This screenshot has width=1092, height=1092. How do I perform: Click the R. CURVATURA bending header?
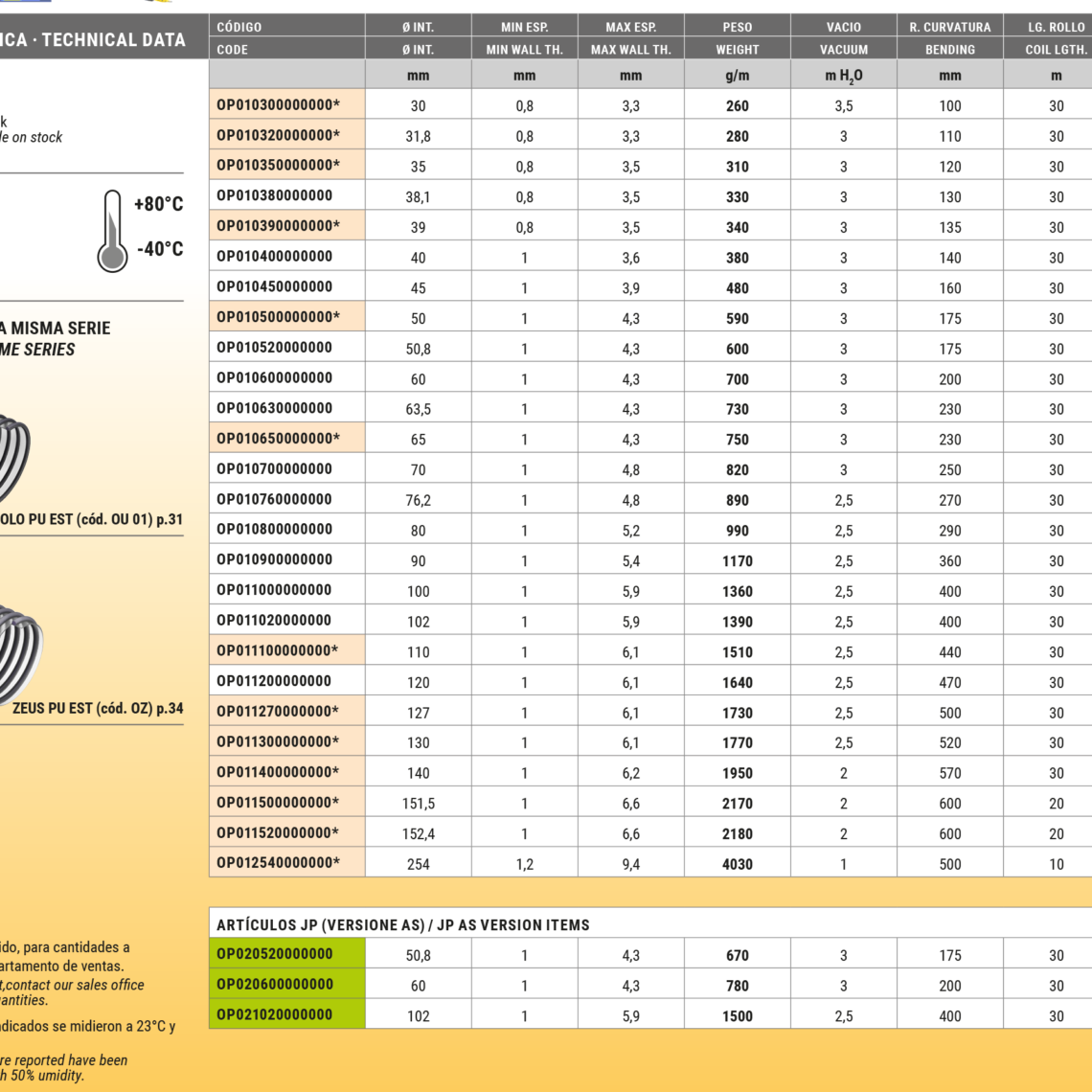click(949, 27)
